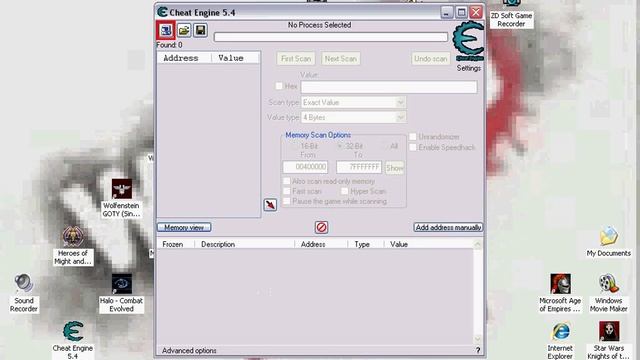Screen dimensions: 640x360
Task: Open Cheat Engine logo Settings
Action: (x=469, y=46)
